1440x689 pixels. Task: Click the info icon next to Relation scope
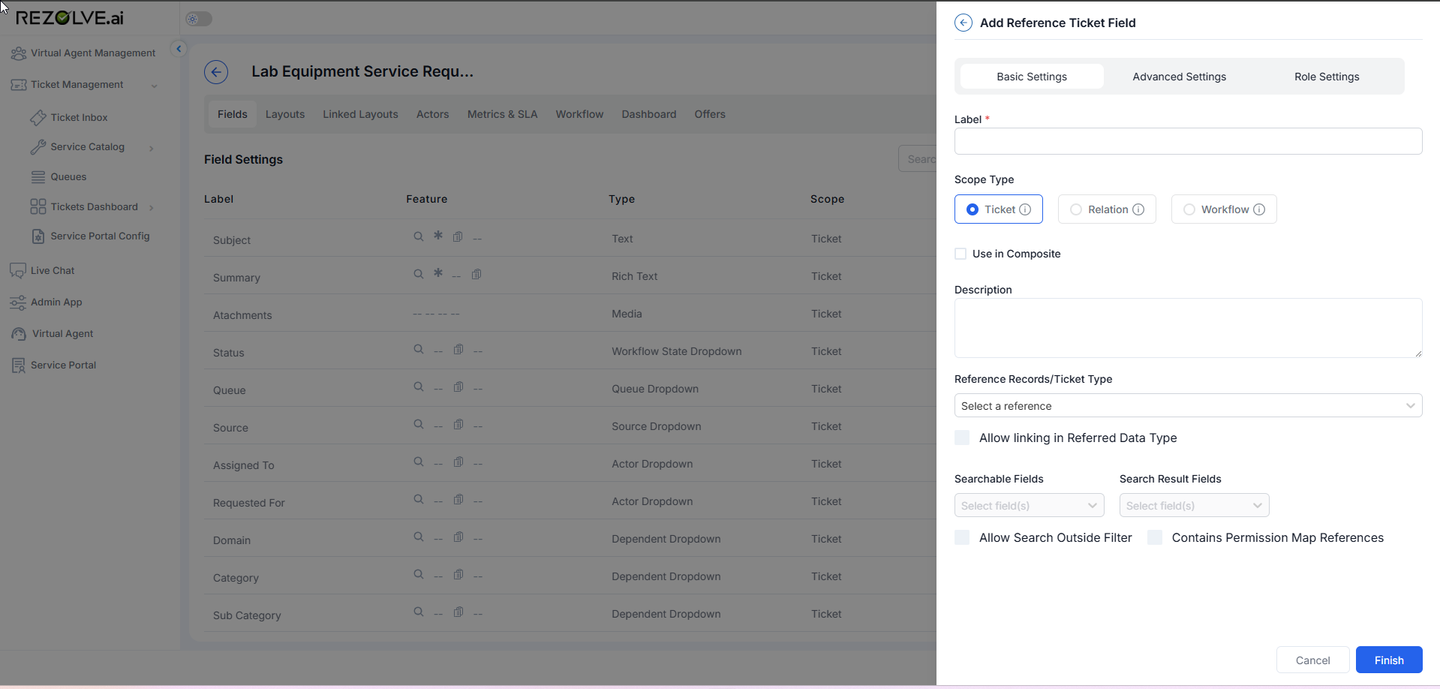(x=1138, y=210)
